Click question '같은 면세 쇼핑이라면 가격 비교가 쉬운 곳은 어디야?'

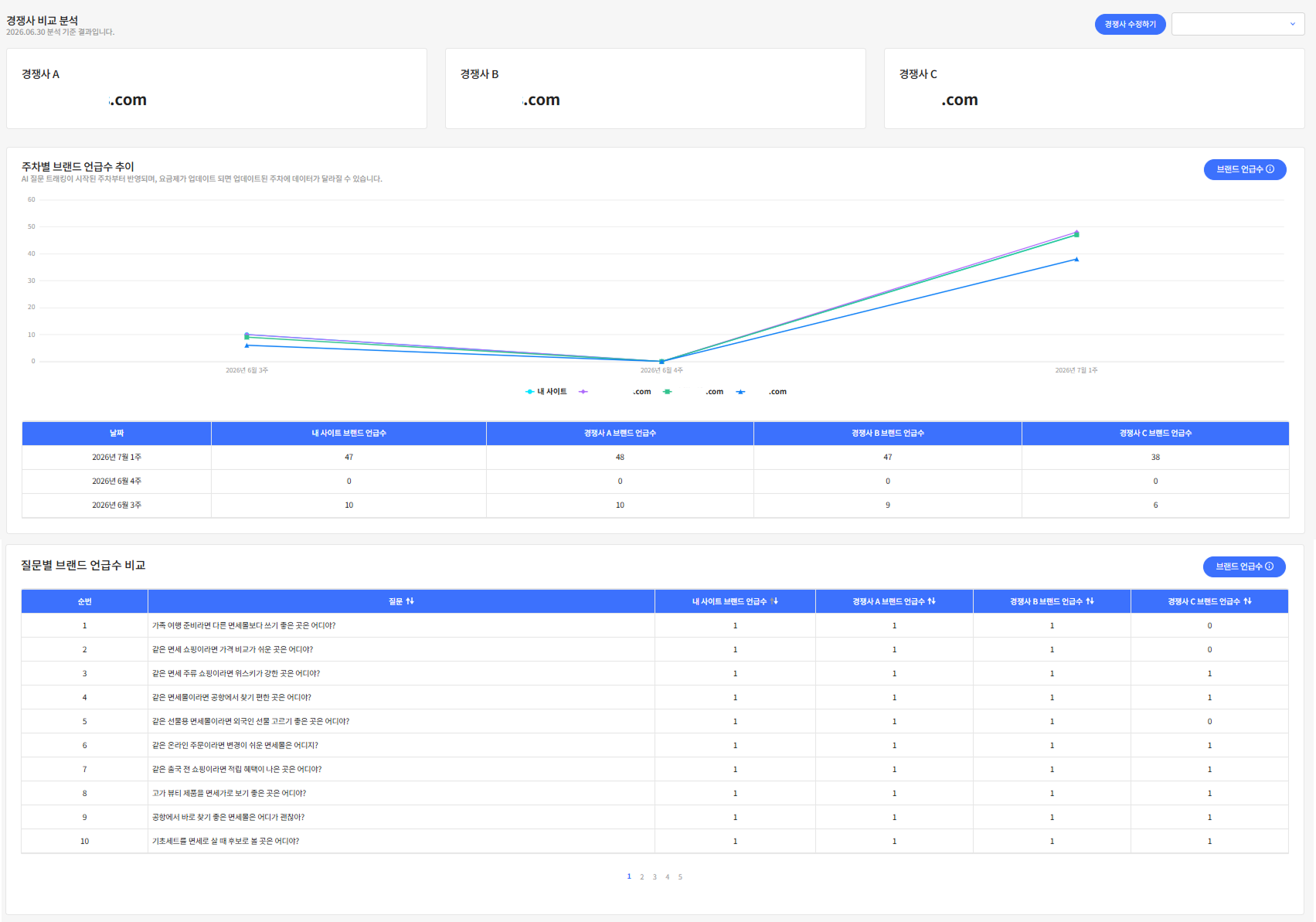coord(233,650)
